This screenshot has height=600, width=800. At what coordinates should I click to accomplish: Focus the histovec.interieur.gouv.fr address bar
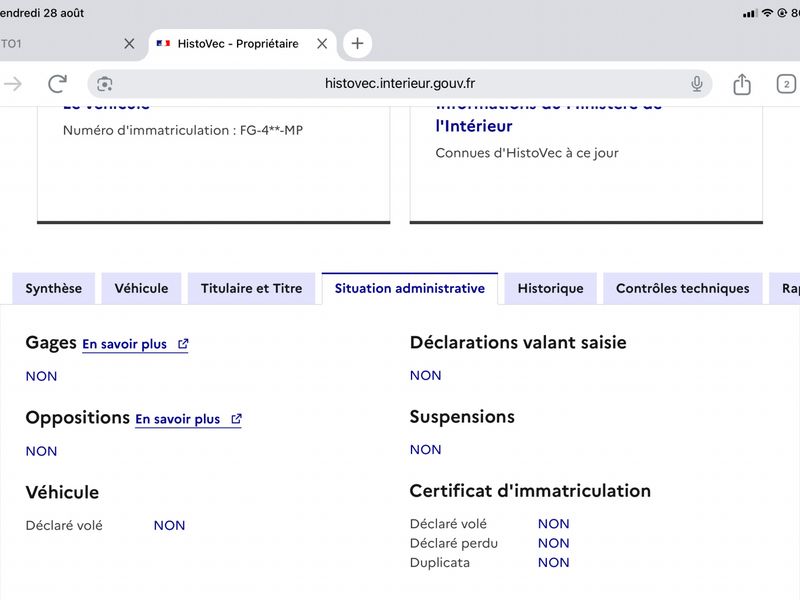click(x=399, y=84)
